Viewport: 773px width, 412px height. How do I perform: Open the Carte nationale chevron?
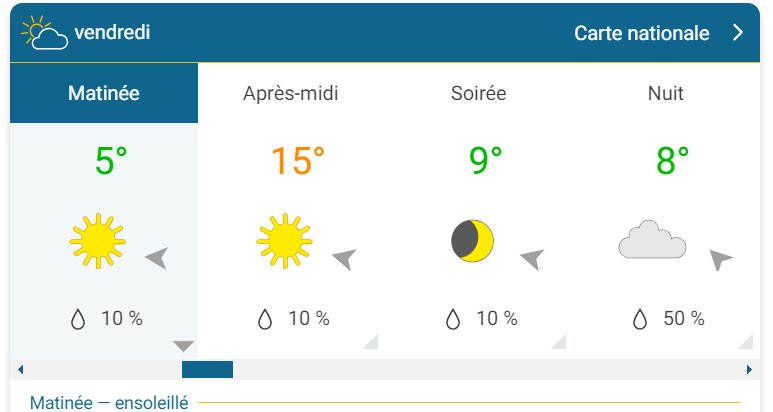tap(738, 33)
